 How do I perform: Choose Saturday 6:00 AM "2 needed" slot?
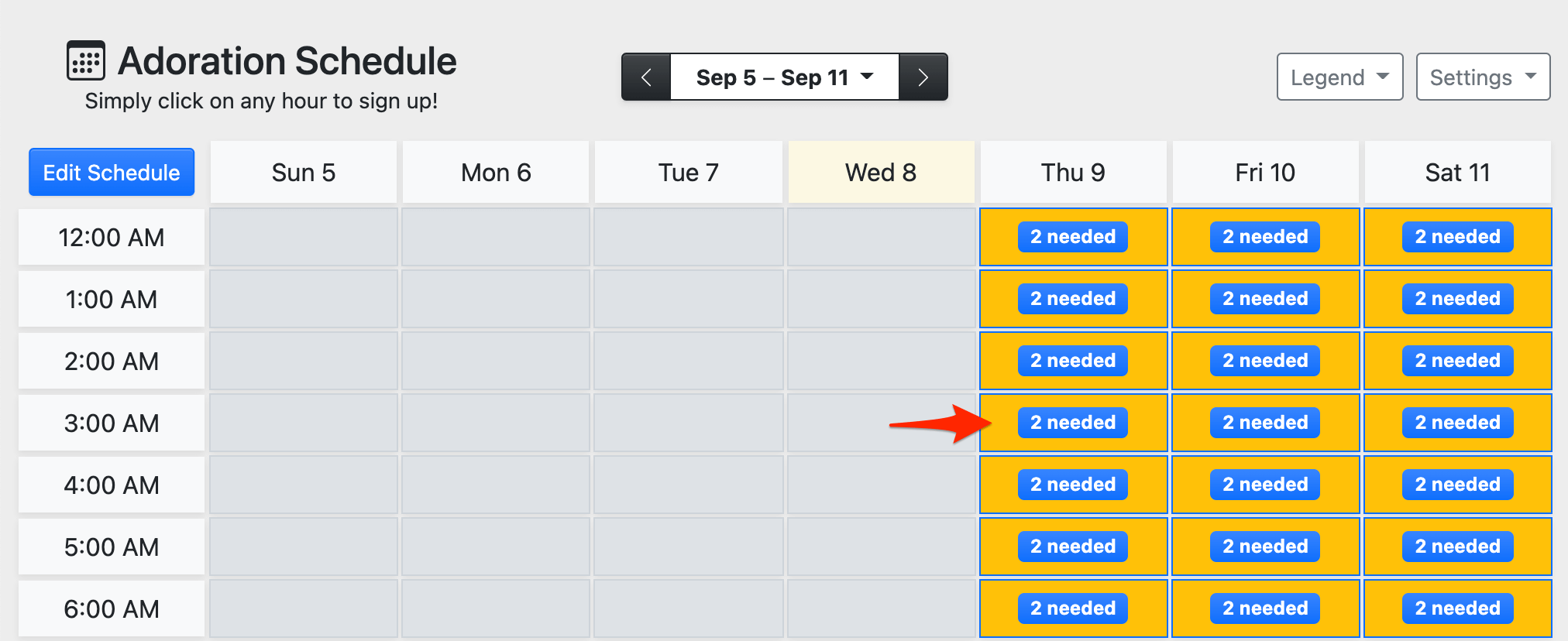tap(1457, 608)
